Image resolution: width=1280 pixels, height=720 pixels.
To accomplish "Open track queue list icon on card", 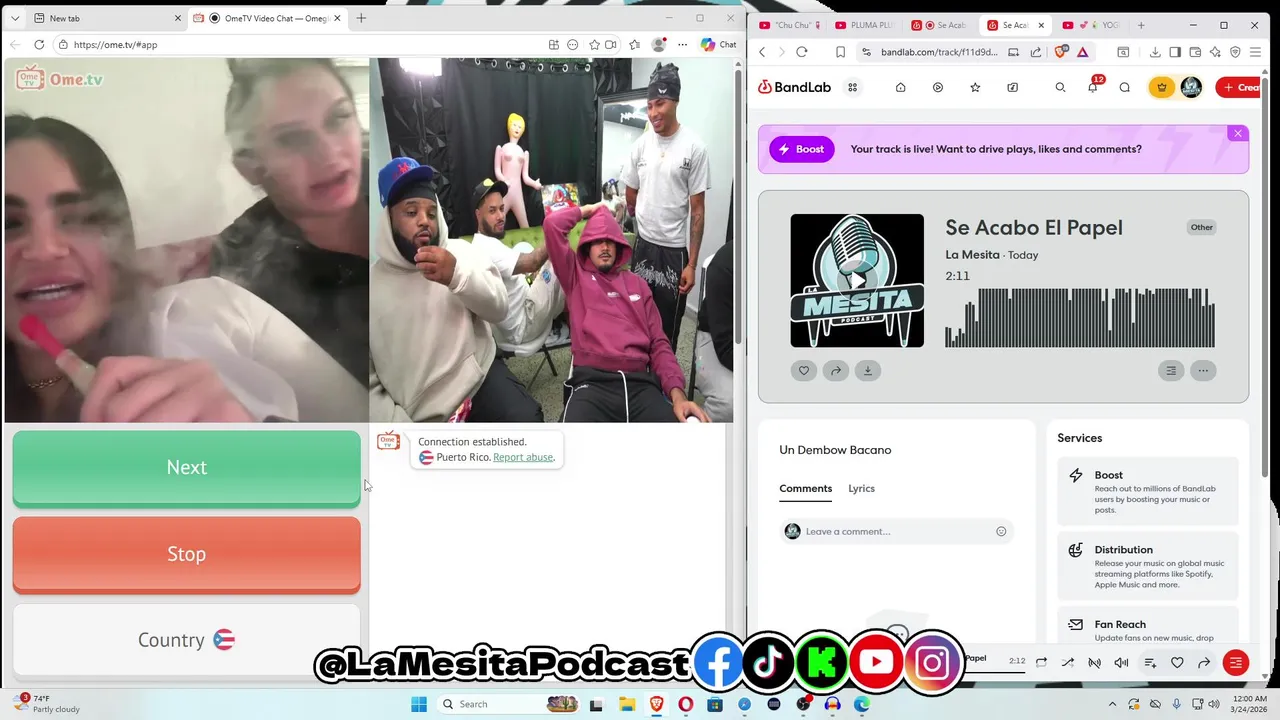I will point(1171,370).
